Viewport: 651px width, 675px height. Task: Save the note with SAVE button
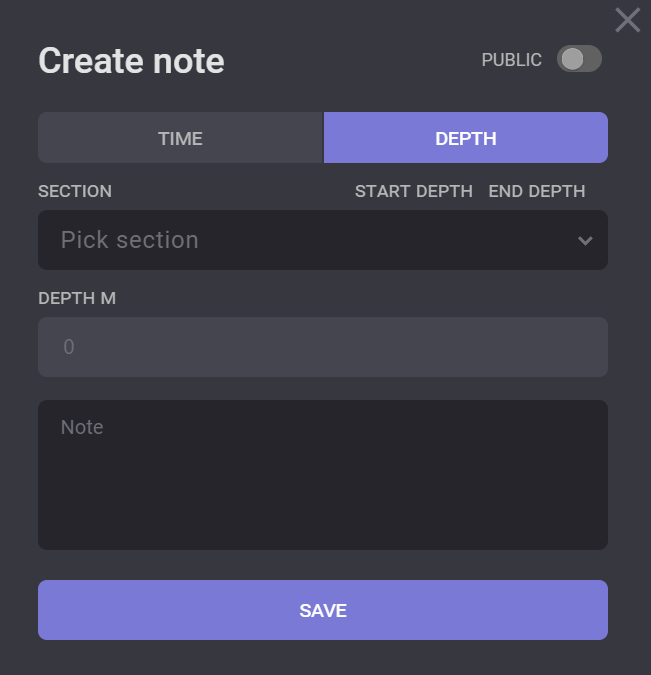322,610
